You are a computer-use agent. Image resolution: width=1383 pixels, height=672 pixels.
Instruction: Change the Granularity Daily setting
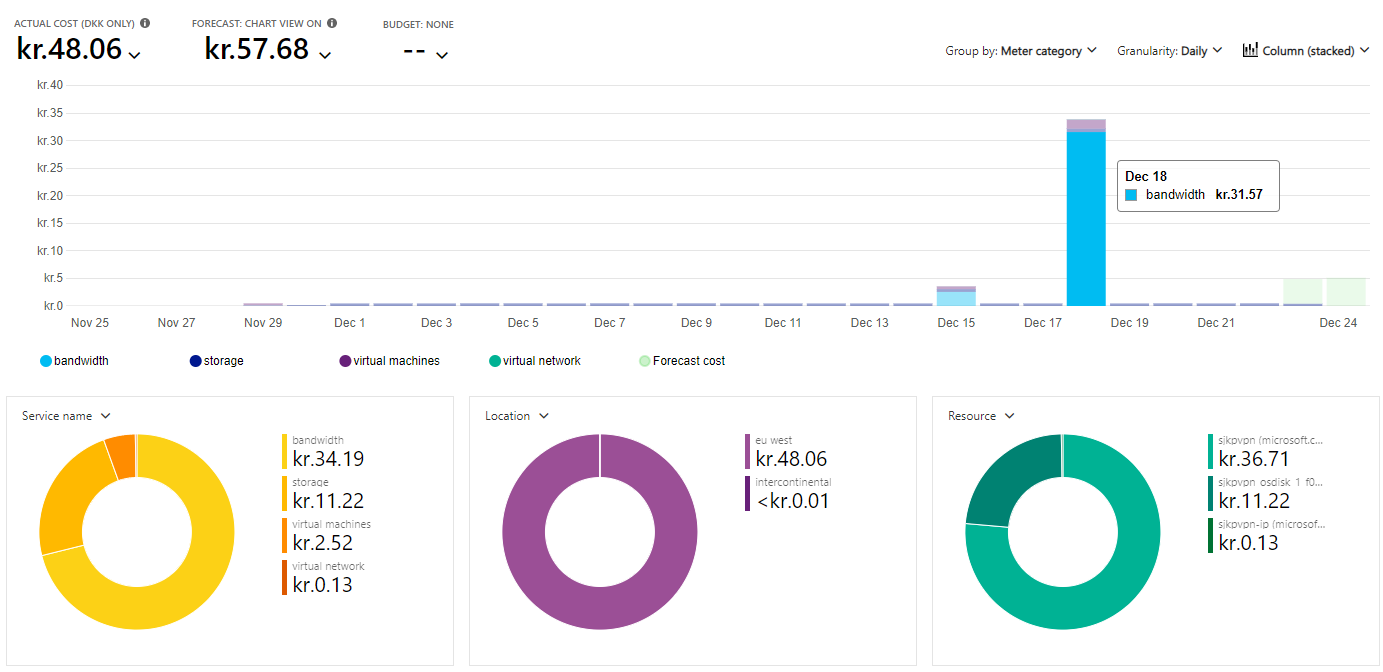(x=1169, y=51)
